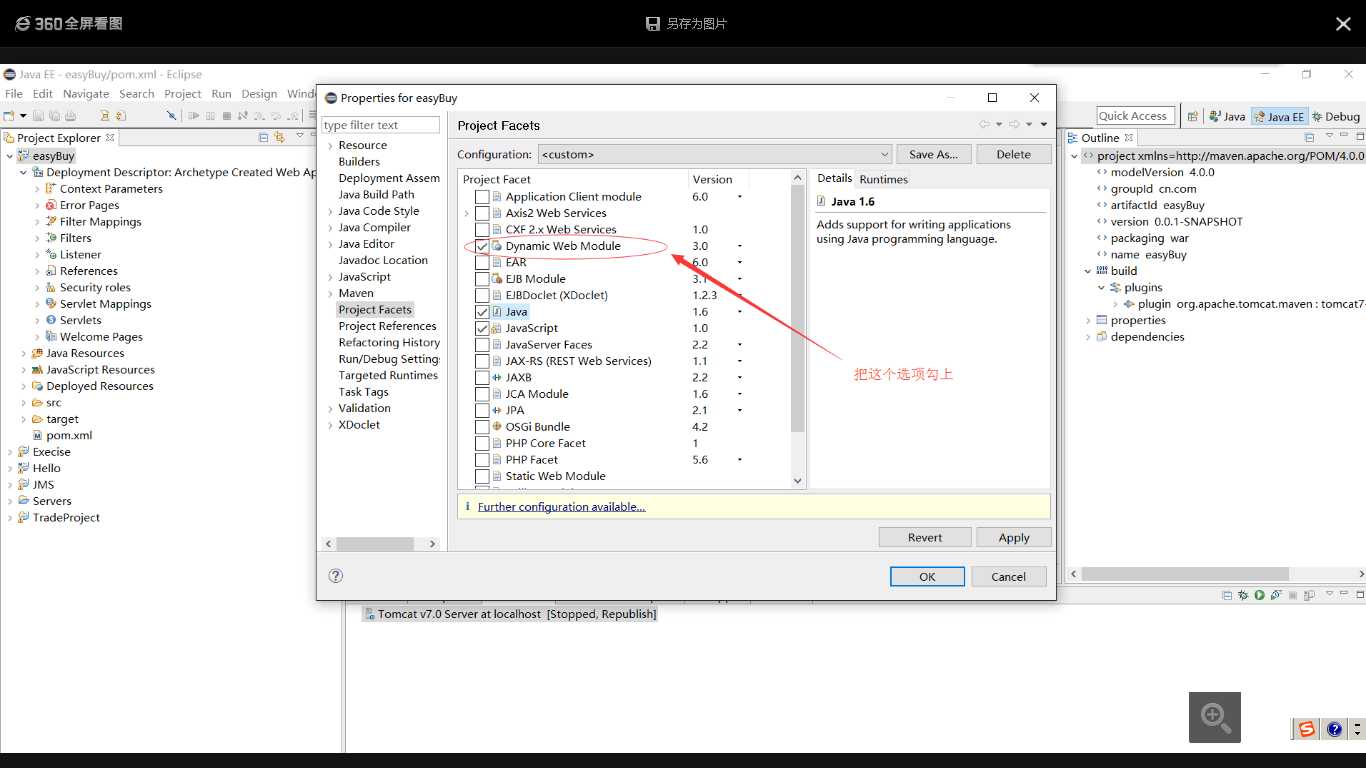
Task: Check the Static Web Module checkbox
Action: pyautogui.click(x=482, y=476)
